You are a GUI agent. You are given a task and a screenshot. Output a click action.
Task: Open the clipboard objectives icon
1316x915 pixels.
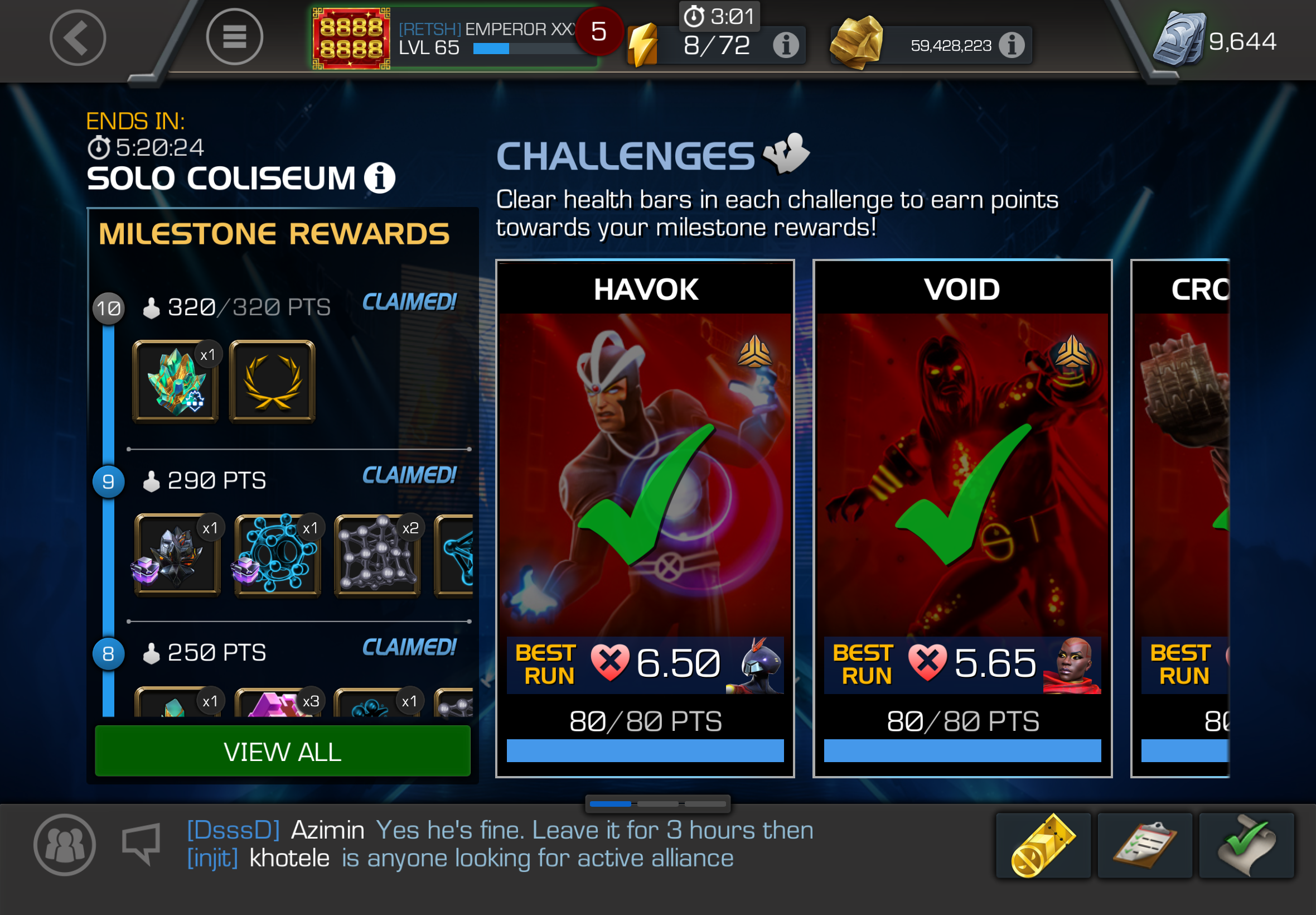coord(1145,845)
